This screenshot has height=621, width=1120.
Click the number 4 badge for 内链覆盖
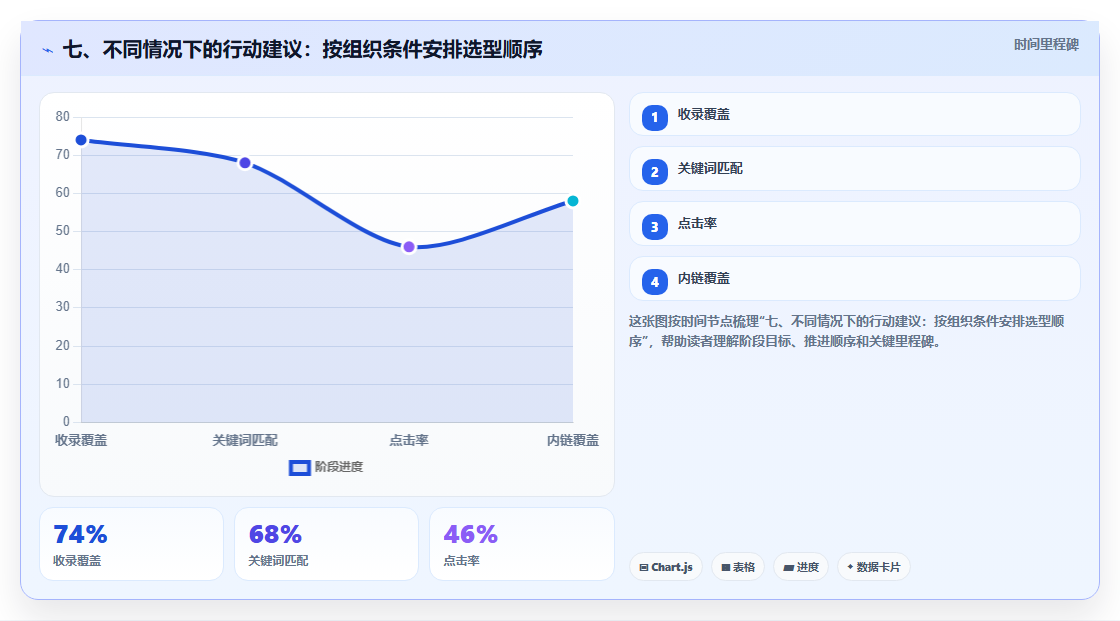654,282
